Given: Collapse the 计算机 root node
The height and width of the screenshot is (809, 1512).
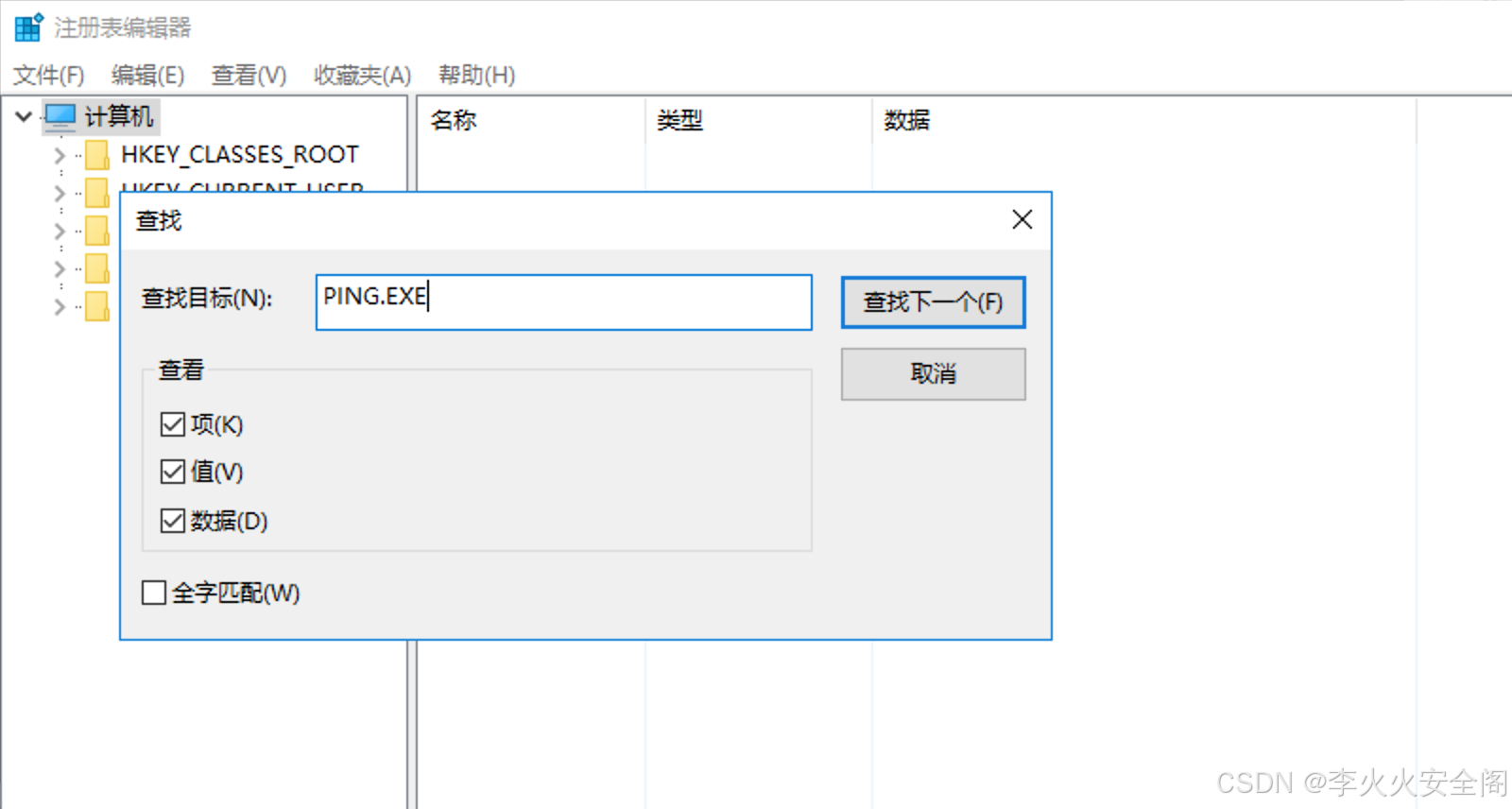Looking at the screenshot, I should [x=24, y=117].
